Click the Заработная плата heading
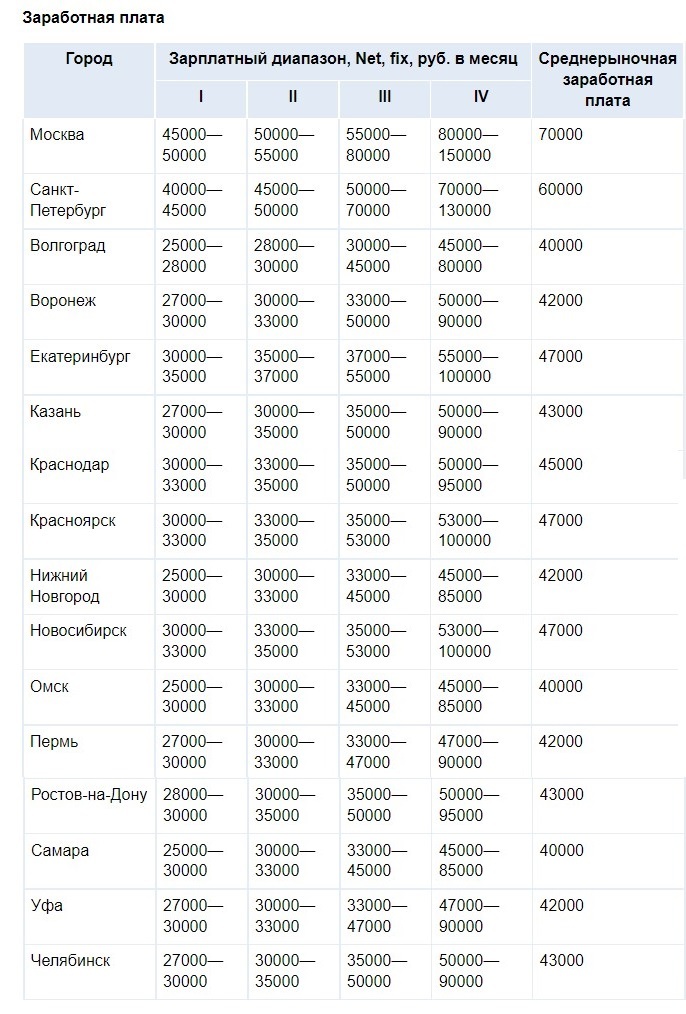The width and height of the screenshot is (686, 1014). (93, 18)
